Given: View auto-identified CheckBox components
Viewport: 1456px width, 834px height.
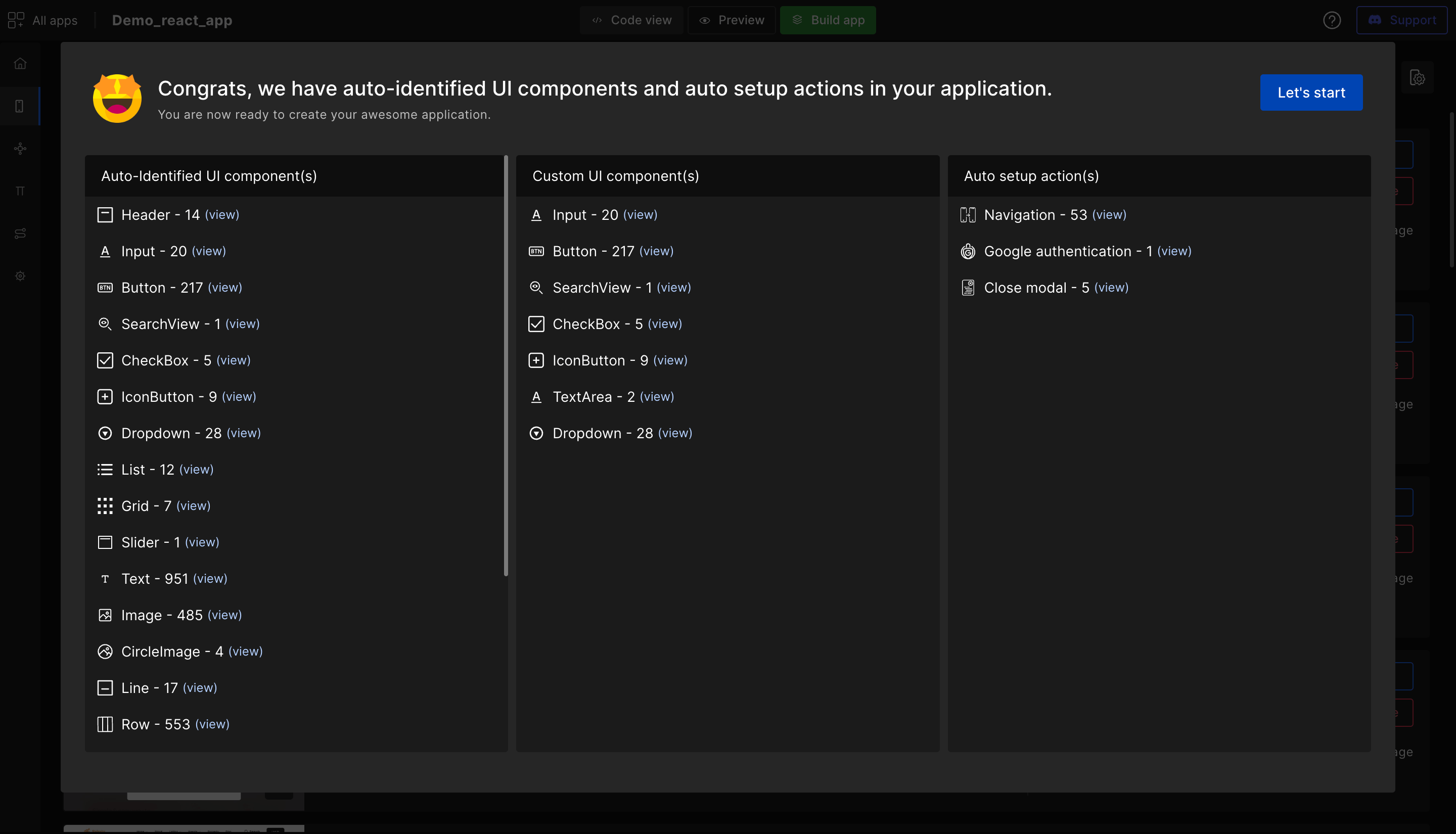Looking at the screenshot, I should tap(233, 360).
